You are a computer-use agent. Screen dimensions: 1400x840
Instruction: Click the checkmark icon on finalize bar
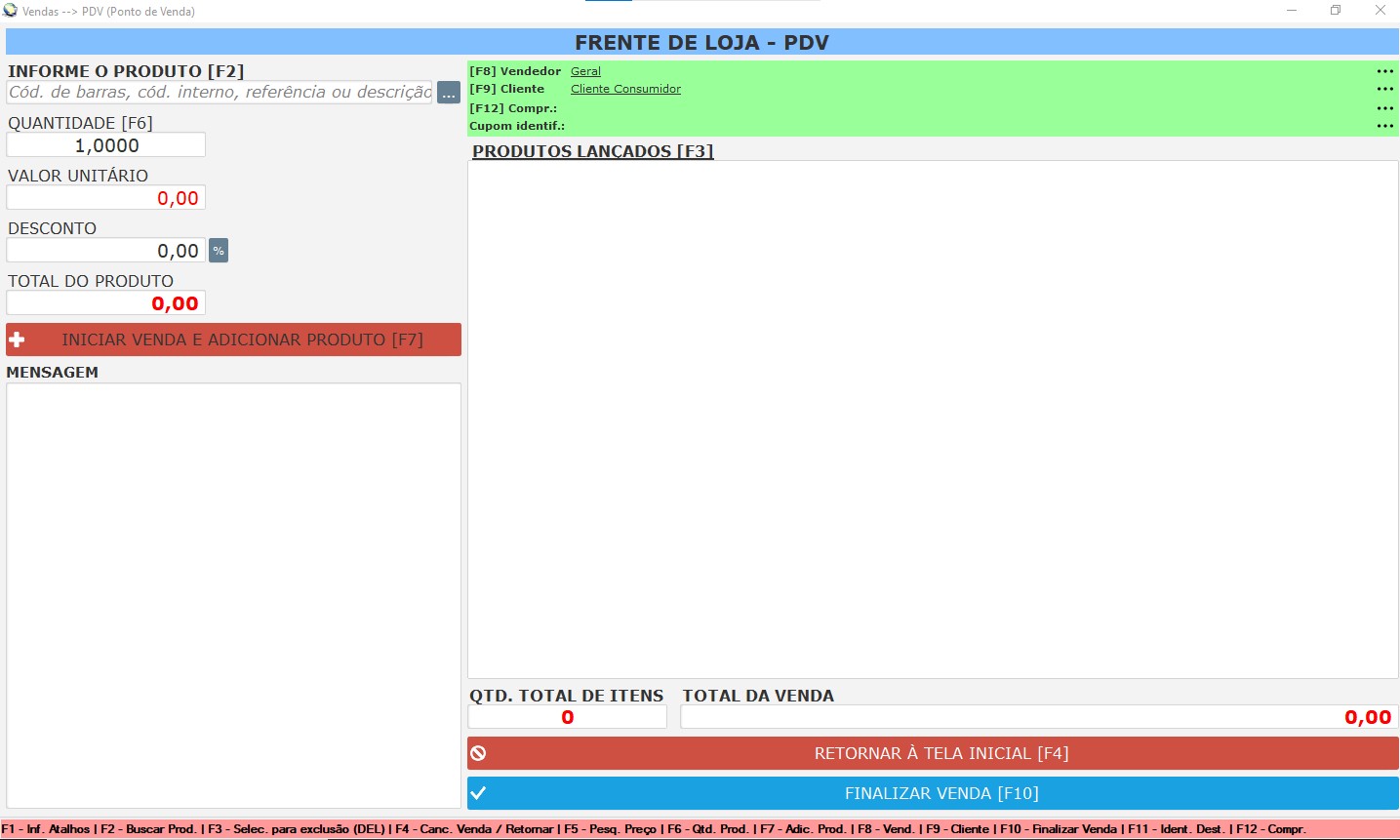click(x=478, y=793)
